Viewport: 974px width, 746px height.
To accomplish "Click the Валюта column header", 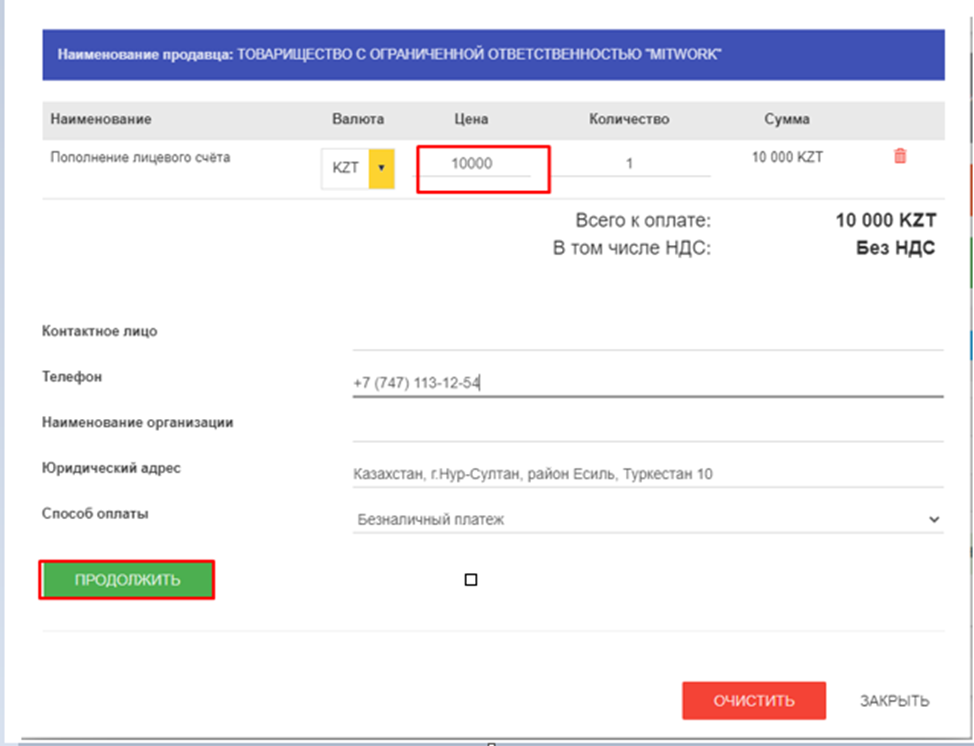I will click(358, 119).
